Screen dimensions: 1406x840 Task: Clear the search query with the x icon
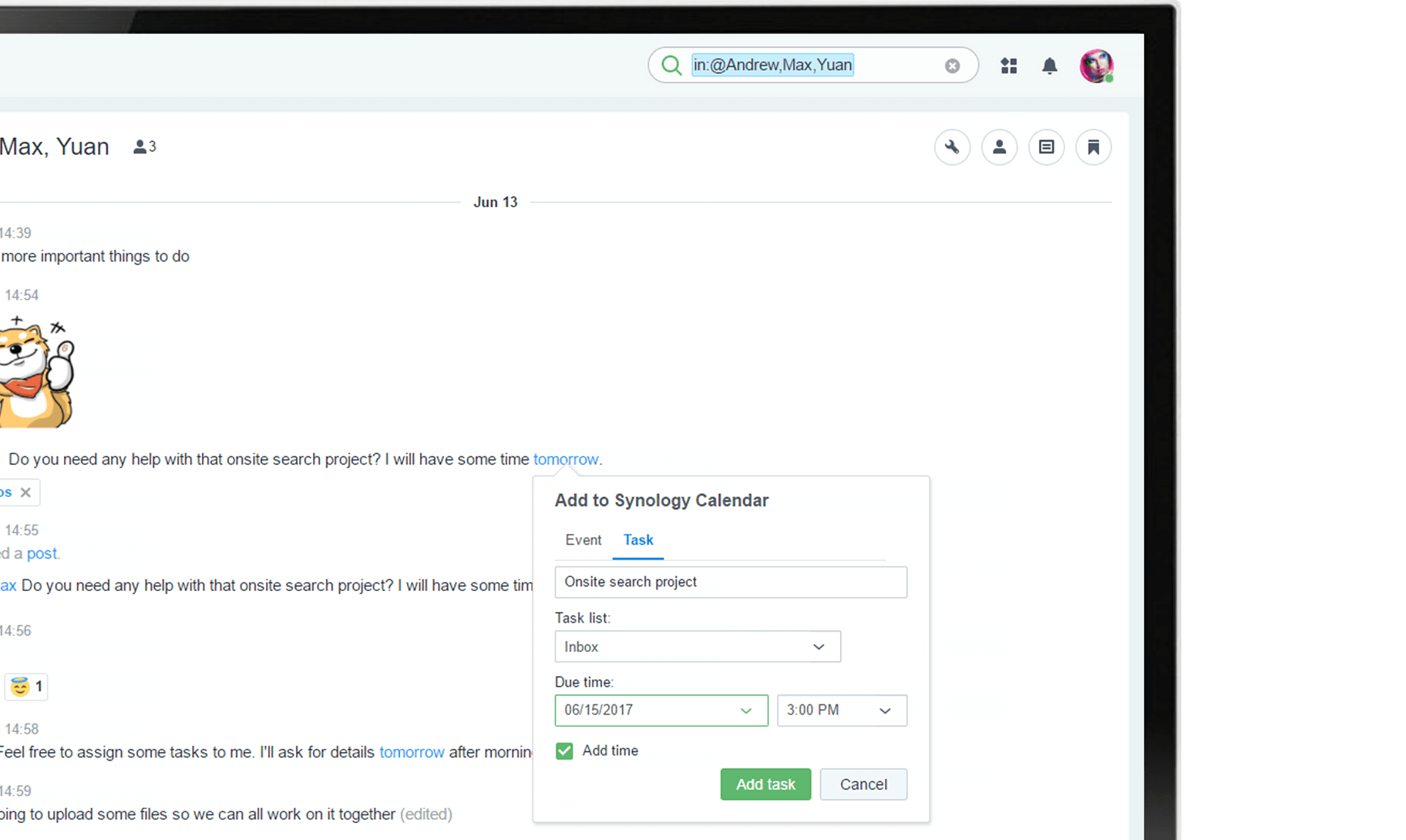(x=952, y=66)
